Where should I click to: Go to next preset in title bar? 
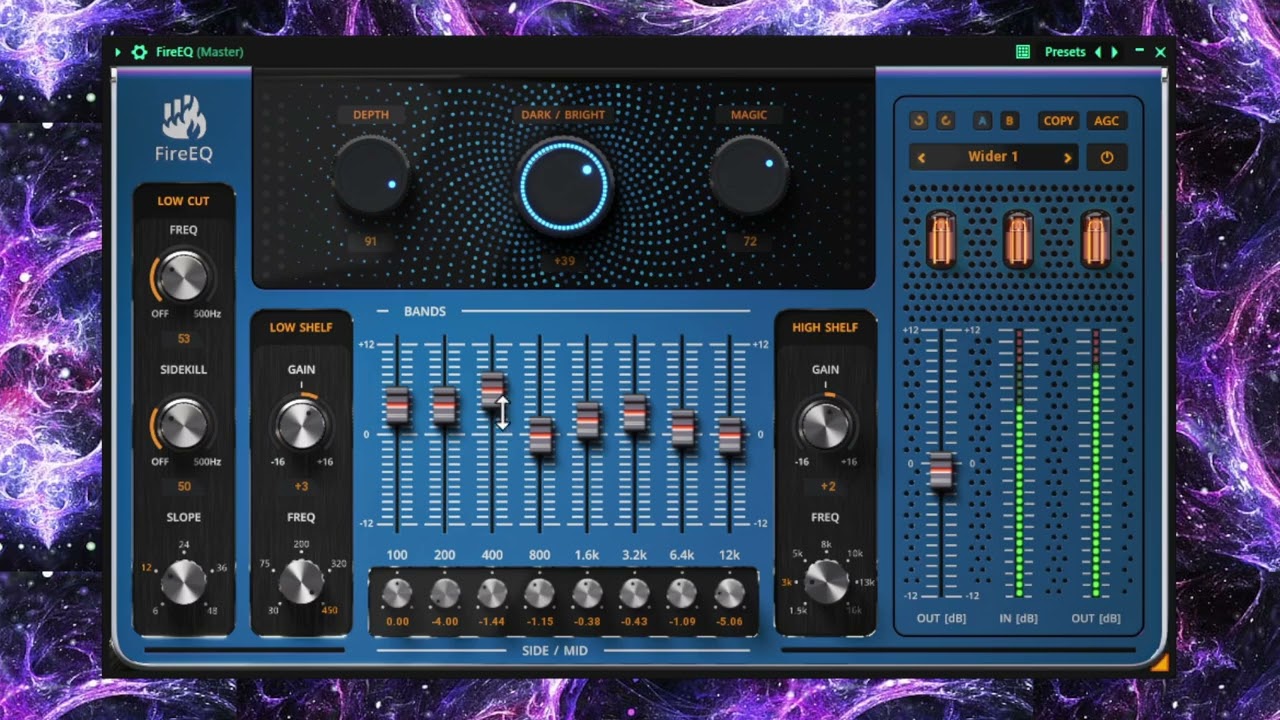point(1115,52)
